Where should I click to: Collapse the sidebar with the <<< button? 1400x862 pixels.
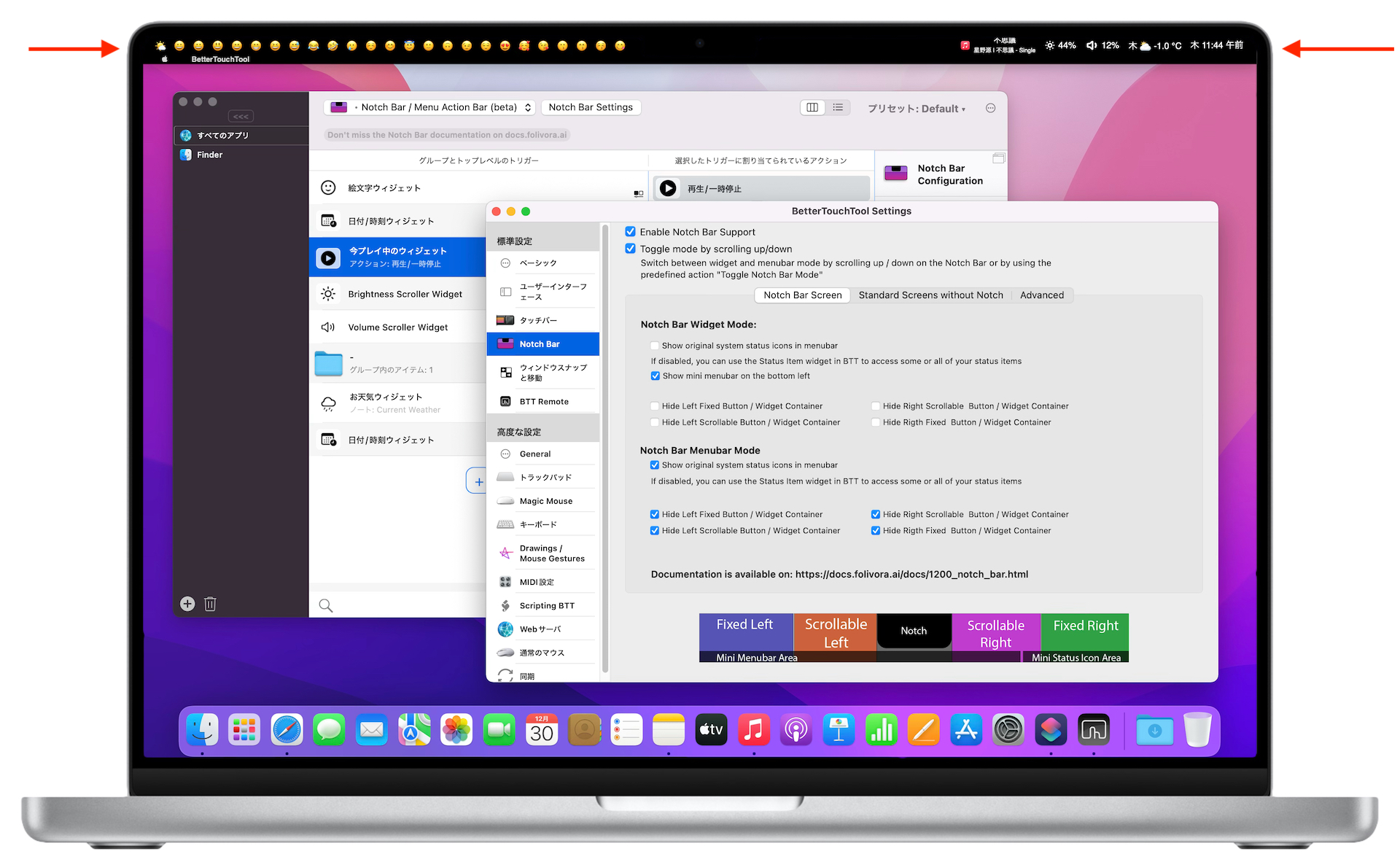tap(241, 117)
